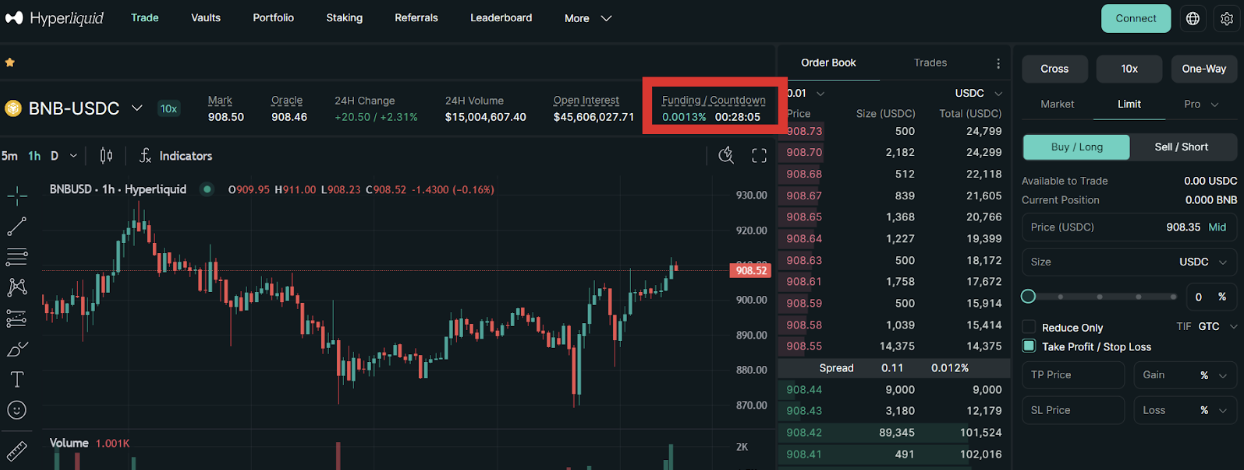Select the Market order tab
The width and height of the screenshot is (1244, 470).
pyautogui.click(x=1057, y=104)
